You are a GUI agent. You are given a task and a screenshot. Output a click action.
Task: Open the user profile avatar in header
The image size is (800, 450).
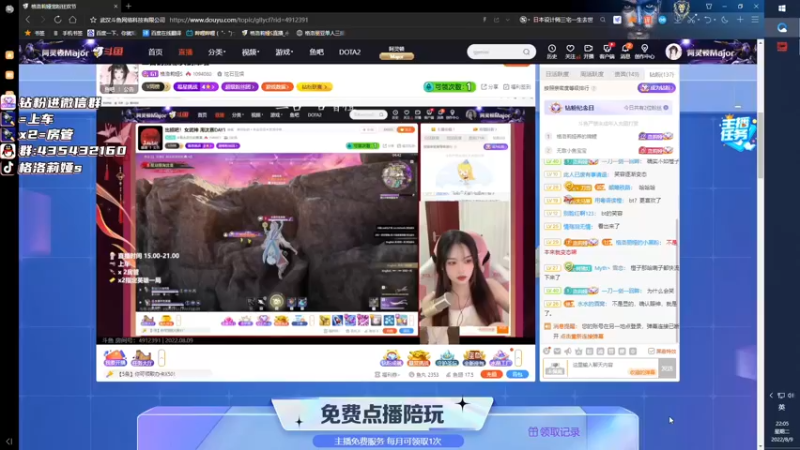(673, 52)
